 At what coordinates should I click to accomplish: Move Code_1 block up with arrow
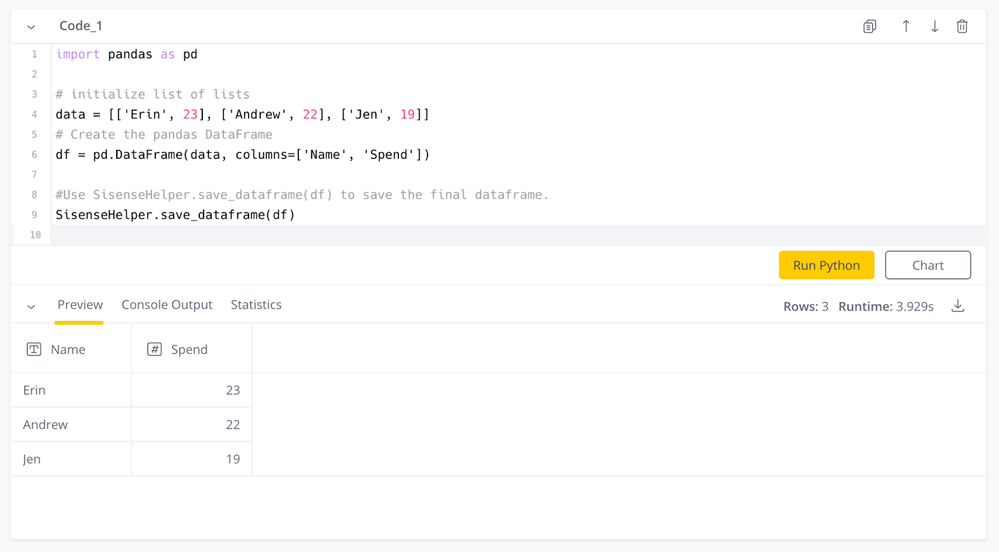[906, 26]
